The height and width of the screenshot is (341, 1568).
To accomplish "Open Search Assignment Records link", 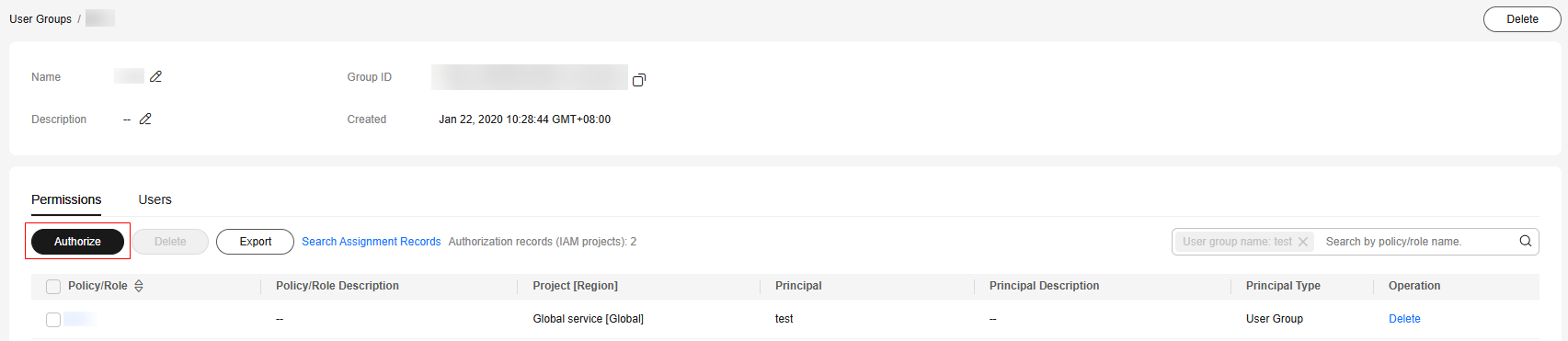I will [372, 242].
